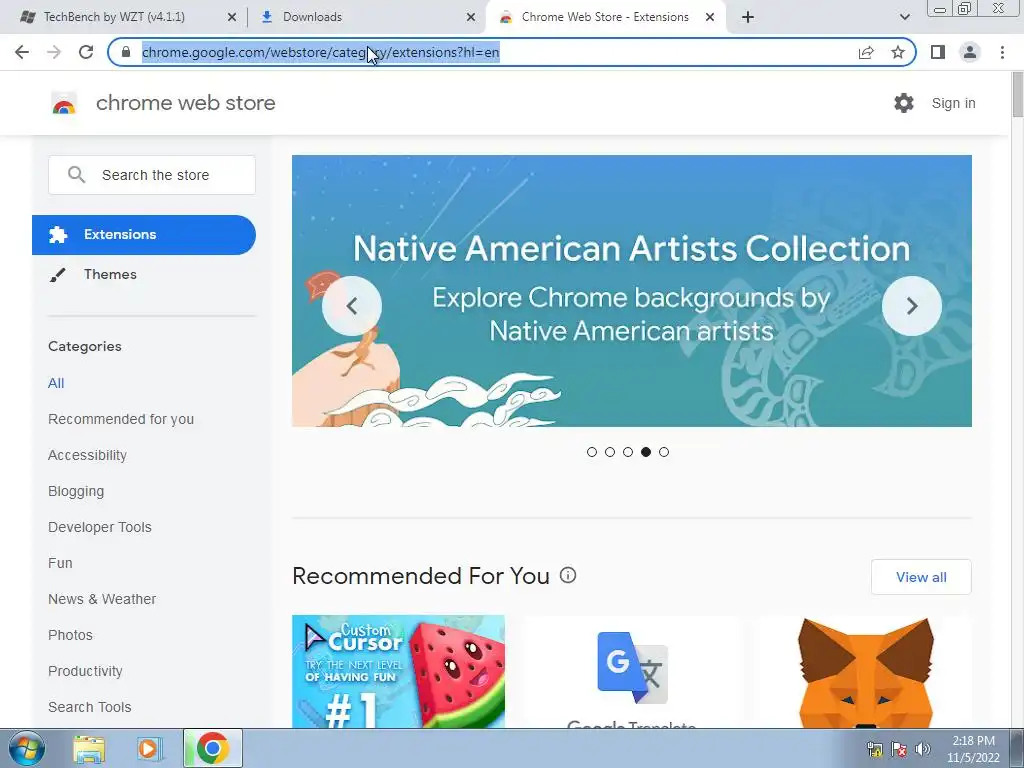
Task: Open the tab search dropdown arrow
Action: [x=904, y=17]
